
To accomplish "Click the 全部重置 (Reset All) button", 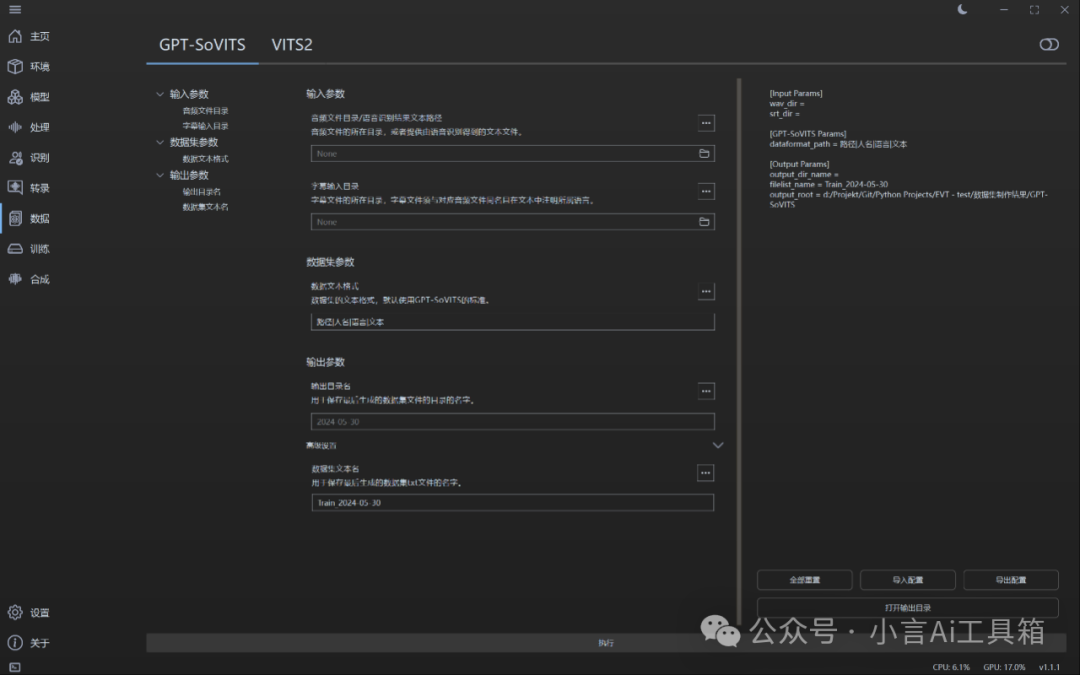I will [804, 580].
